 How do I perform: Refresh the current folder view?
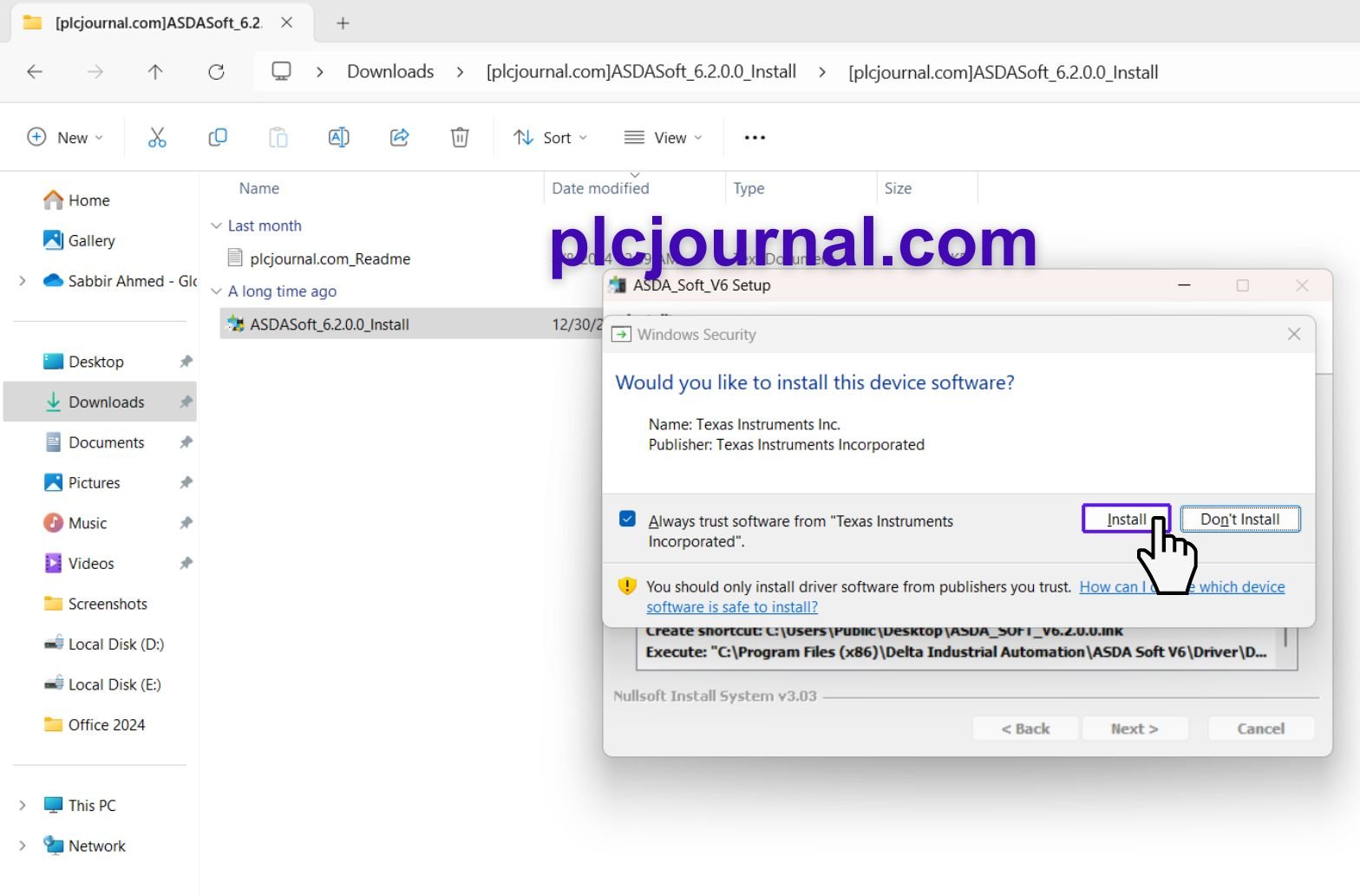(216, 72)
